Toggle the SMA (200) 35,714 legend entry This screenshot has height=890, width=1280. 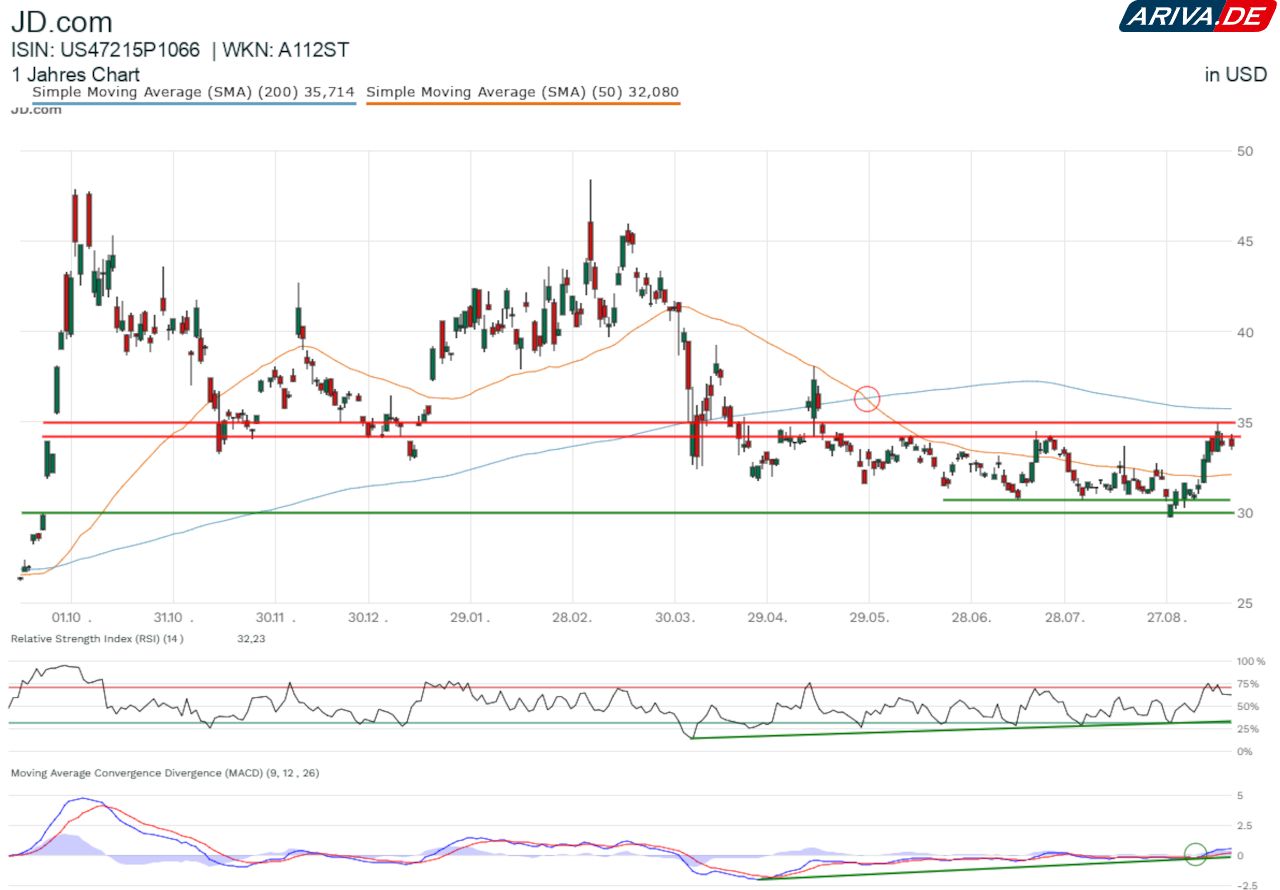[x=194, y=93]
